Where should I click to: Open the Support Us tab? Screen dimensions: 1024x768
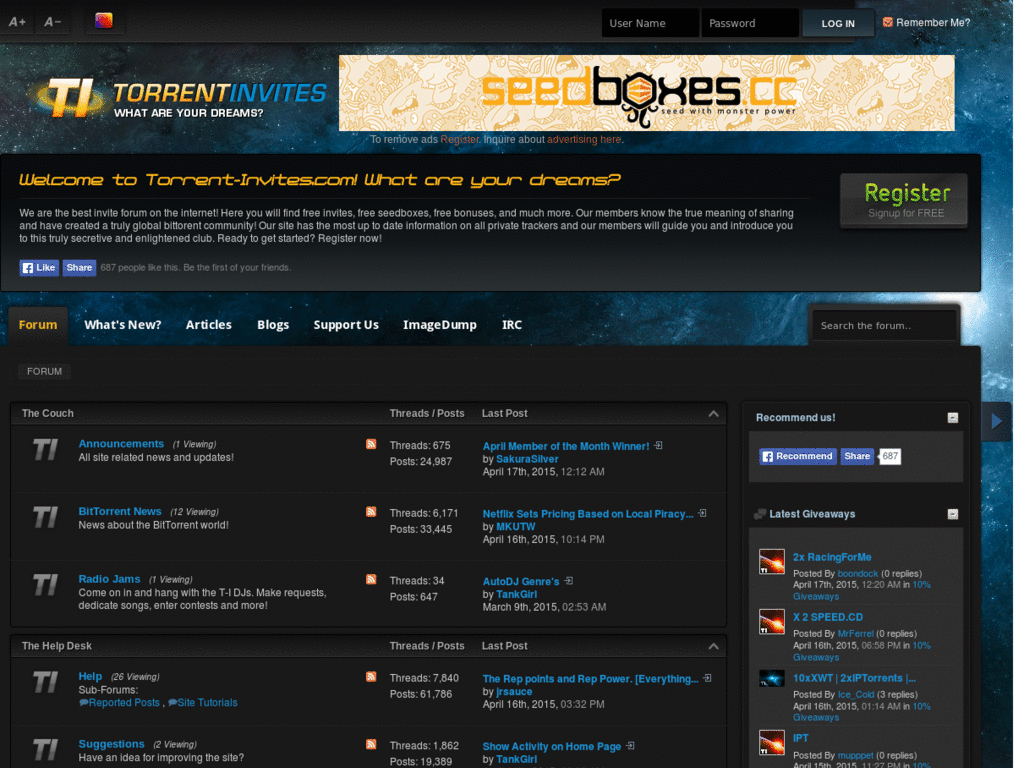[346, 325]
